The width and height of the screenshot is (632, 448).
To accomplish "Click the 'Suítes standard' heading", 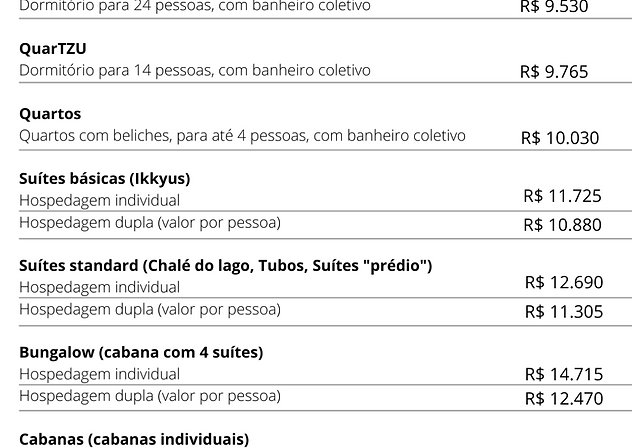I will (x=226, y=266).
